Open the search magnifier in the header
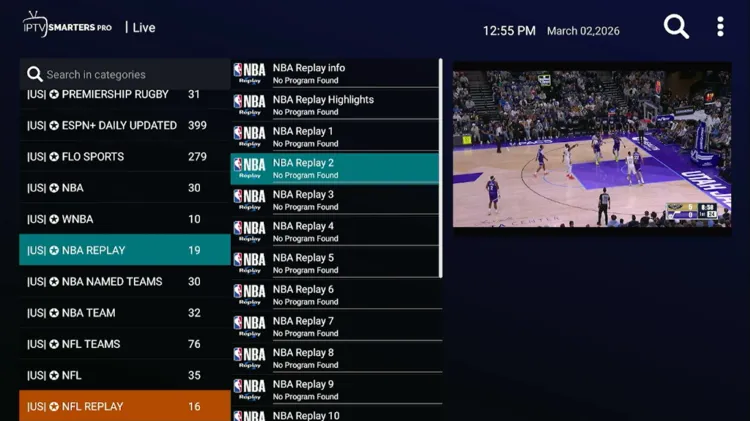The height and width of the screenshot is (421, 750). (676, 26)
